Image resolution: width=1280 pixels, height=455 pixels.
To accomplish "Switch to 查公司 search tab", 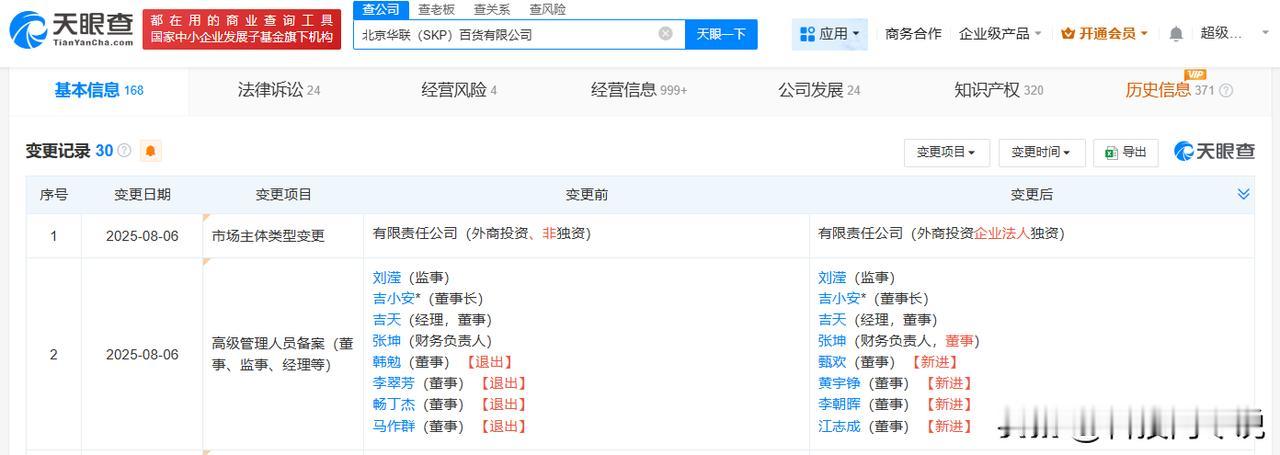I will (380, 9).
